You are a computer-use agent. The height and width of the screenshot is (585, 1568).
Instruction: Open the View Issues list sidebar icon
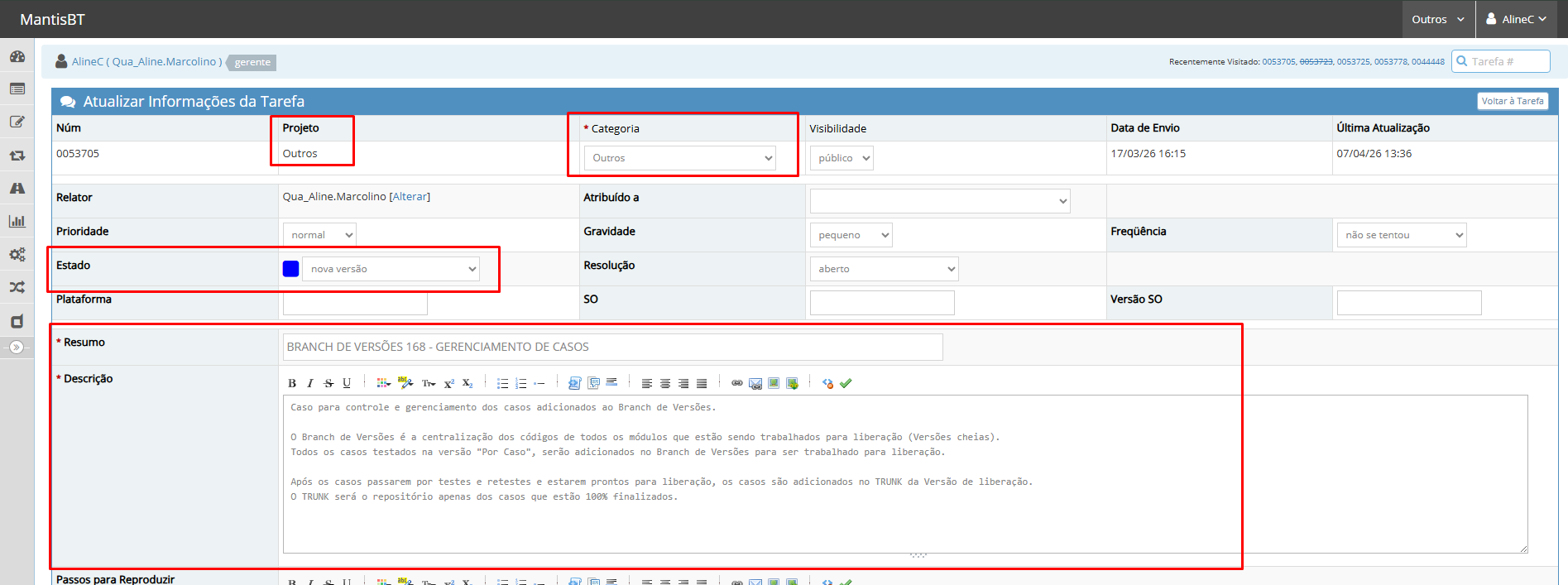click(17, 89)
